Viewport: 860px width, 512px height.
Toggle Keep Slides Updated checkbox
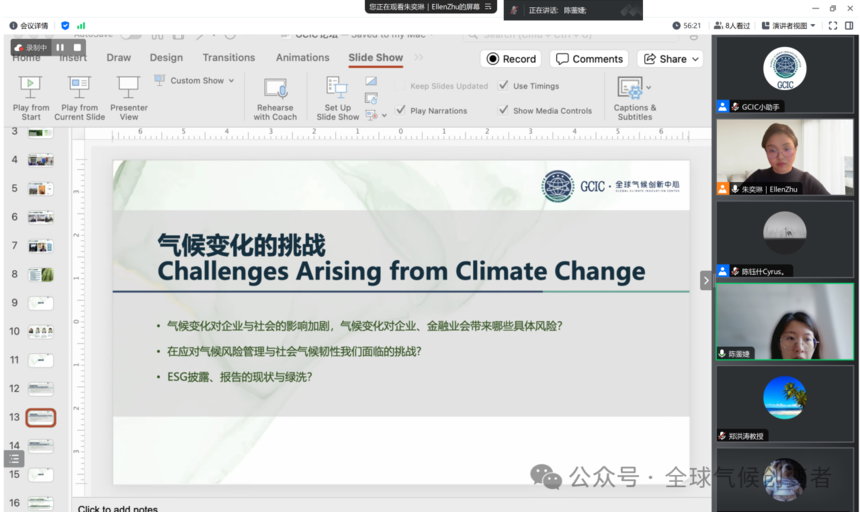400,86
